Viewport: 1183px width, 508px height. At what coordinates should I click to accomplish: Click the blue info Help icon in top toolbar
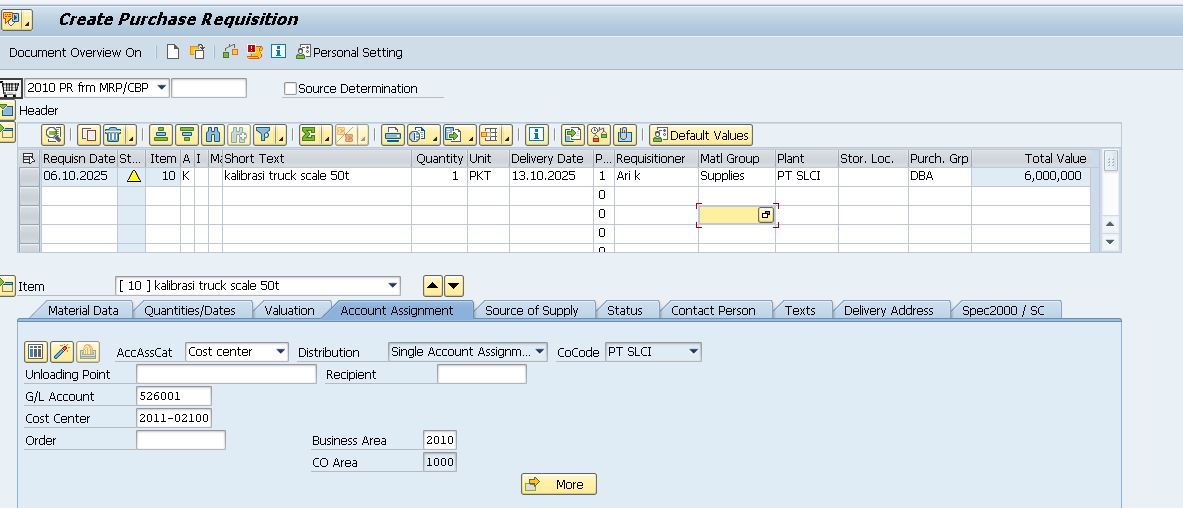(x=278, y=52)
